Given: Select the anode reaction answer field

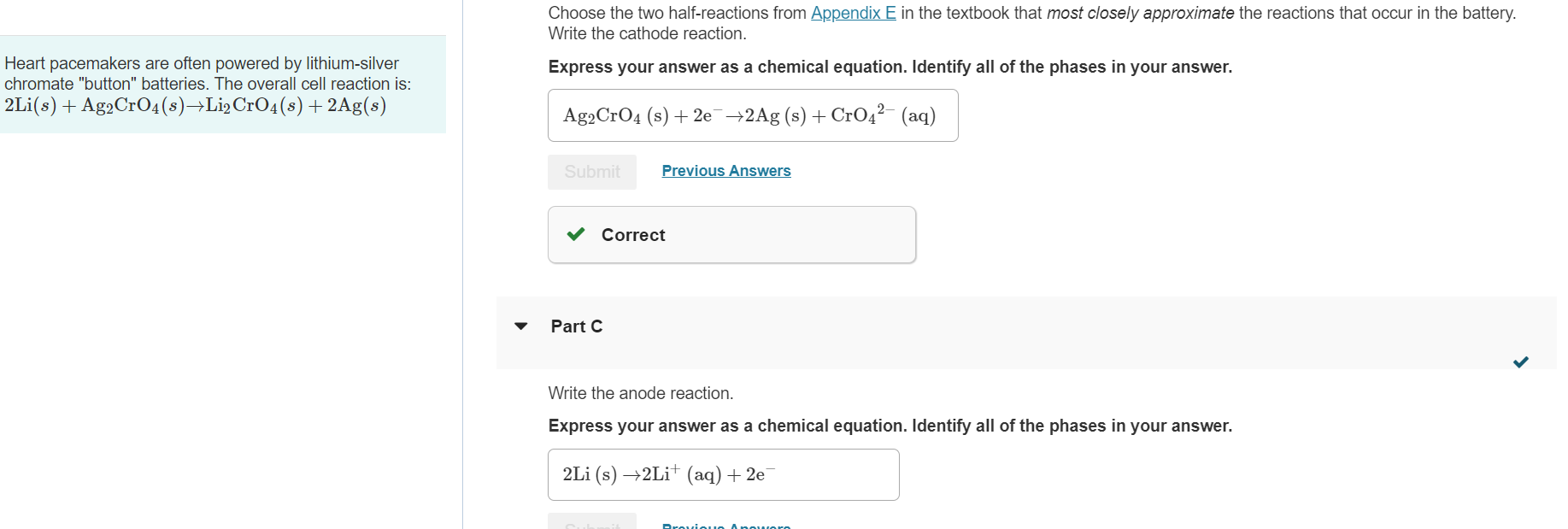Looking at the screenshot, I should click(722, 474).
